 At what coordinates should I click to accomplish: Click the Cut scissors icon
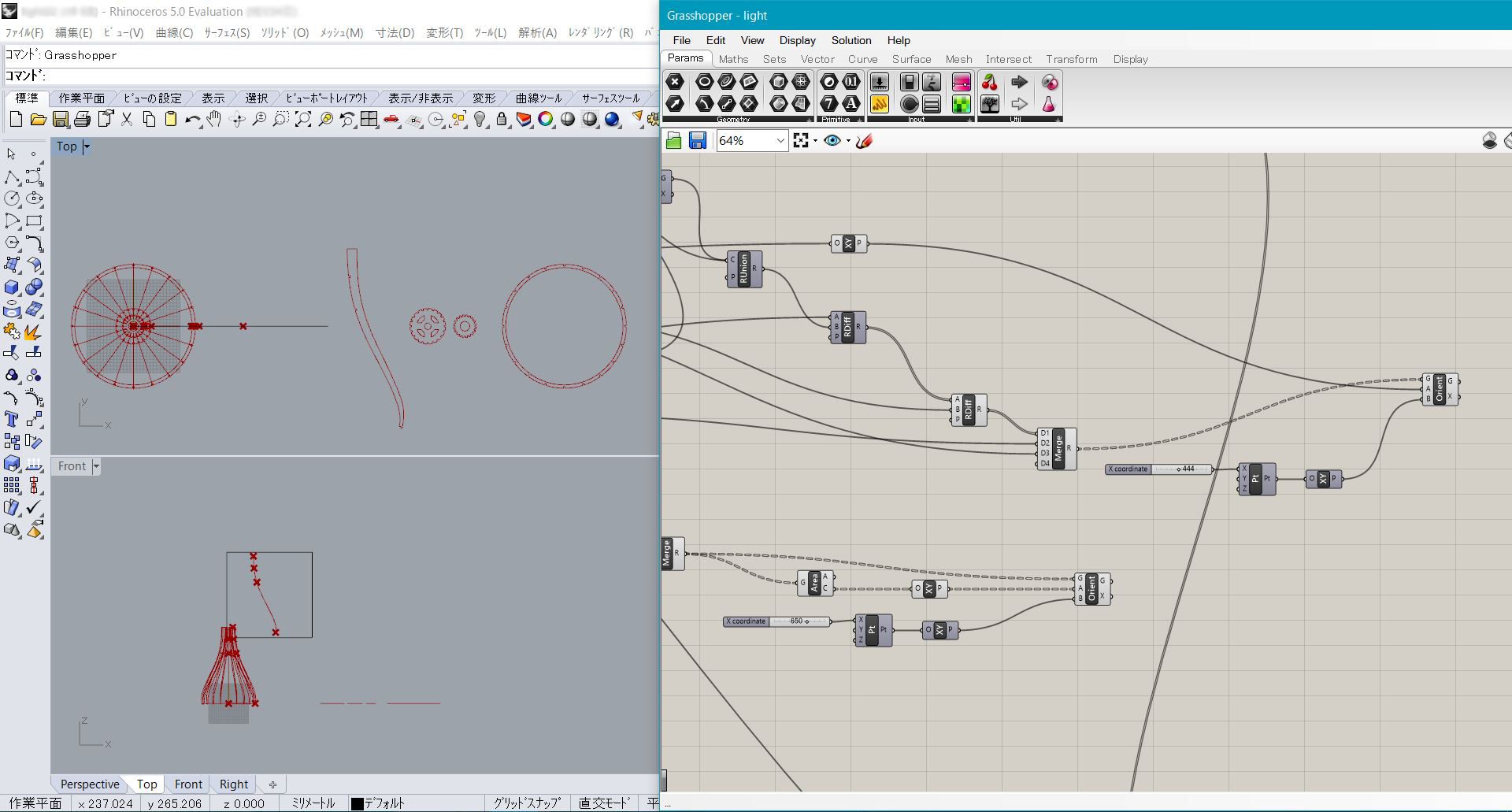127,120
